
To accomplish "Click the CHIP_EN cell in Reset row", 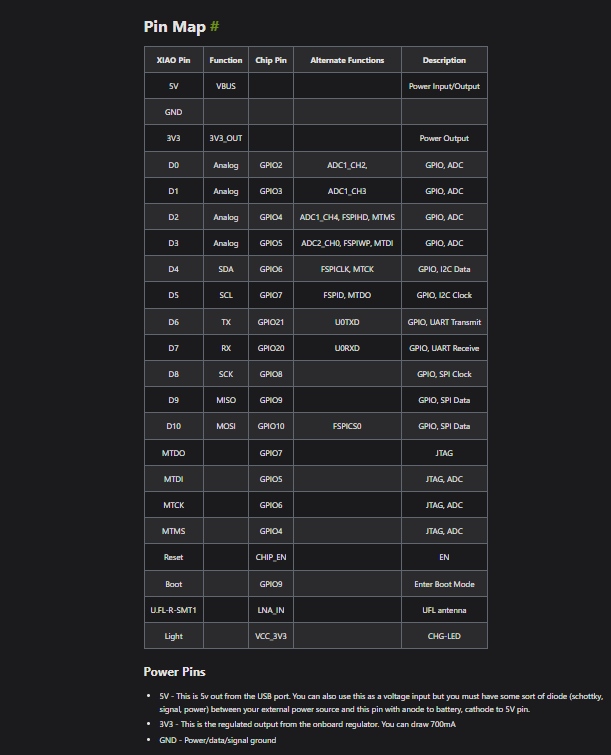I will tap(271, 557).
